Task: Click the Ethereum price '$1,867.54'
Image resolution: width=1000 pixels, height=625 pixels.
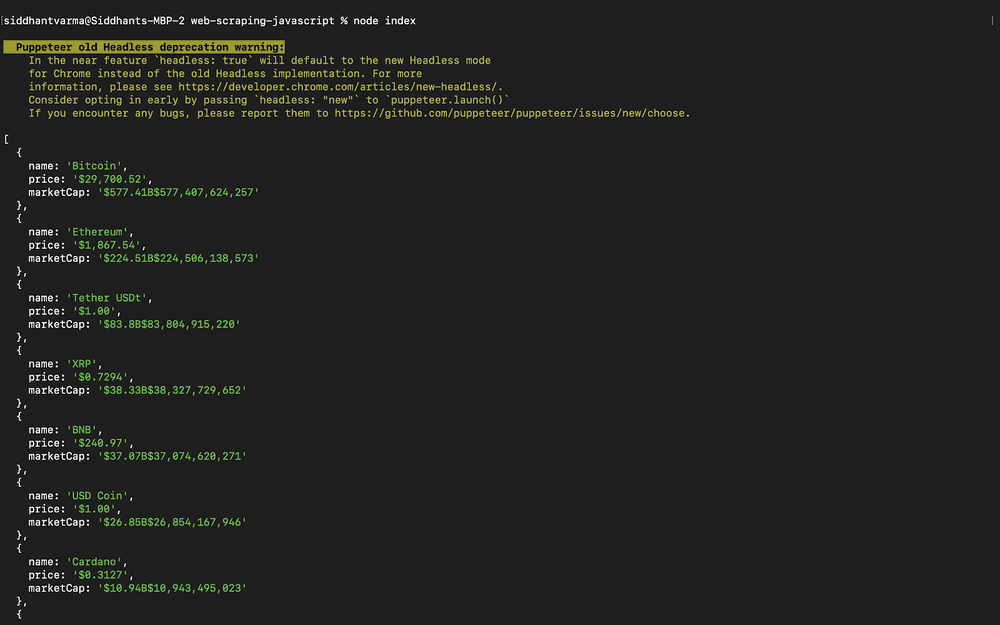Action: click(x=107, y=245)
